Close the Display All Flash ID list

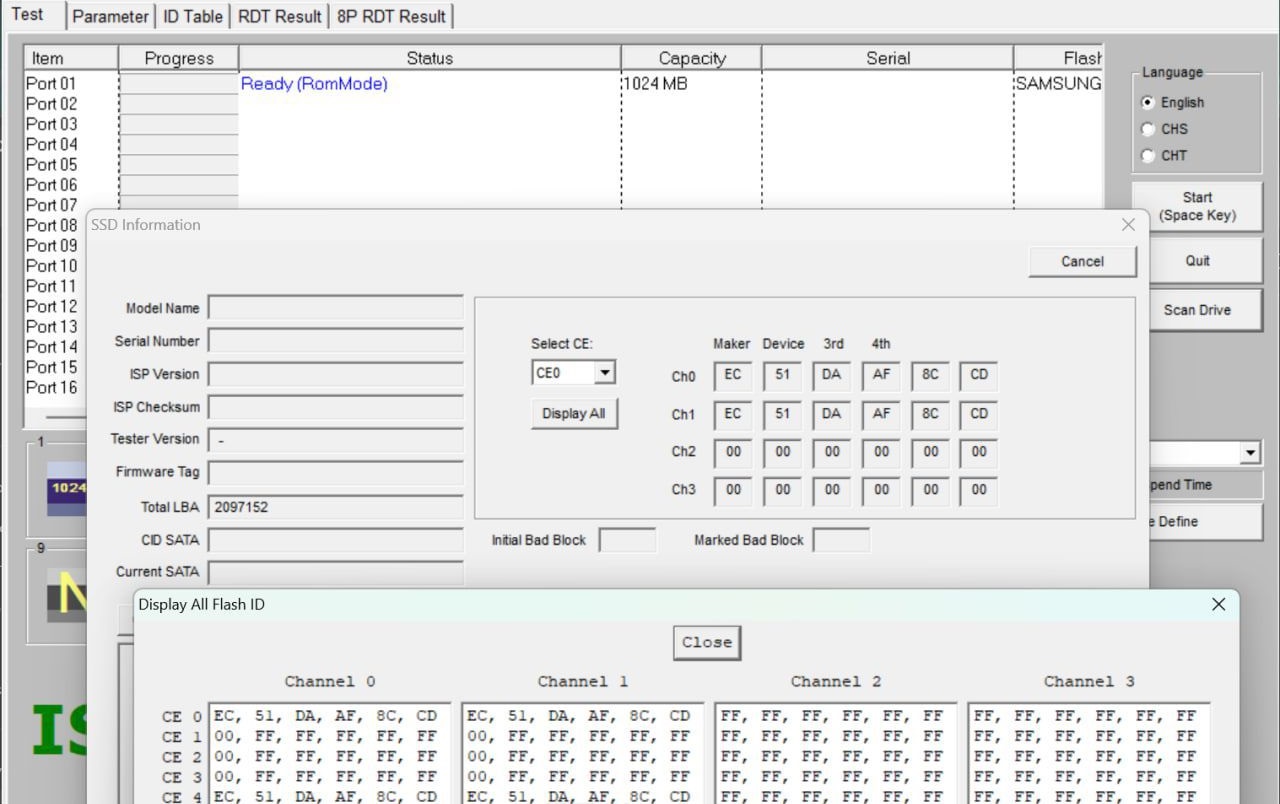707,642
